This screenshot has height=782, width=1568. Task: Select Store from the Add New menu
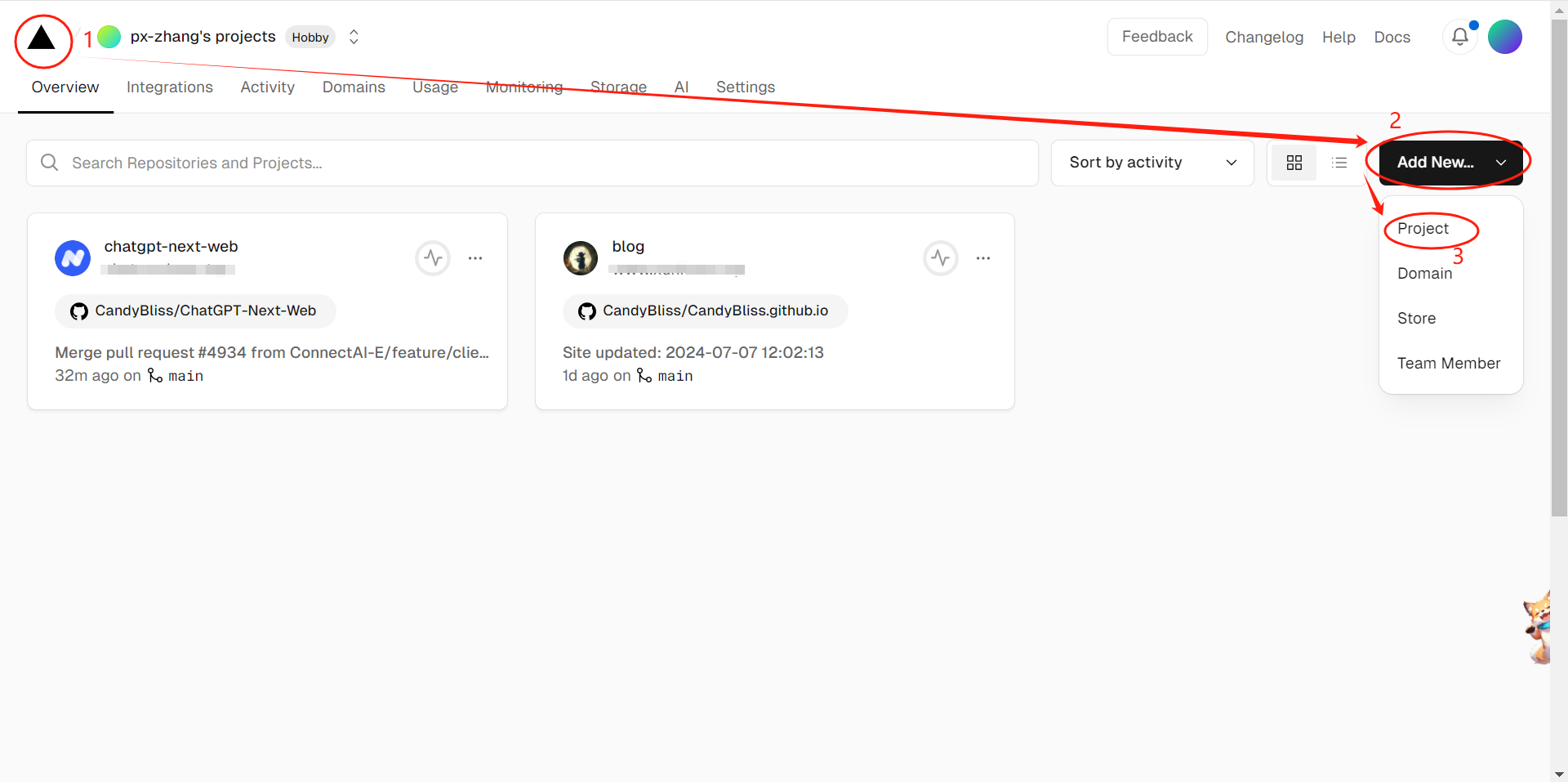pos(1416,319)
